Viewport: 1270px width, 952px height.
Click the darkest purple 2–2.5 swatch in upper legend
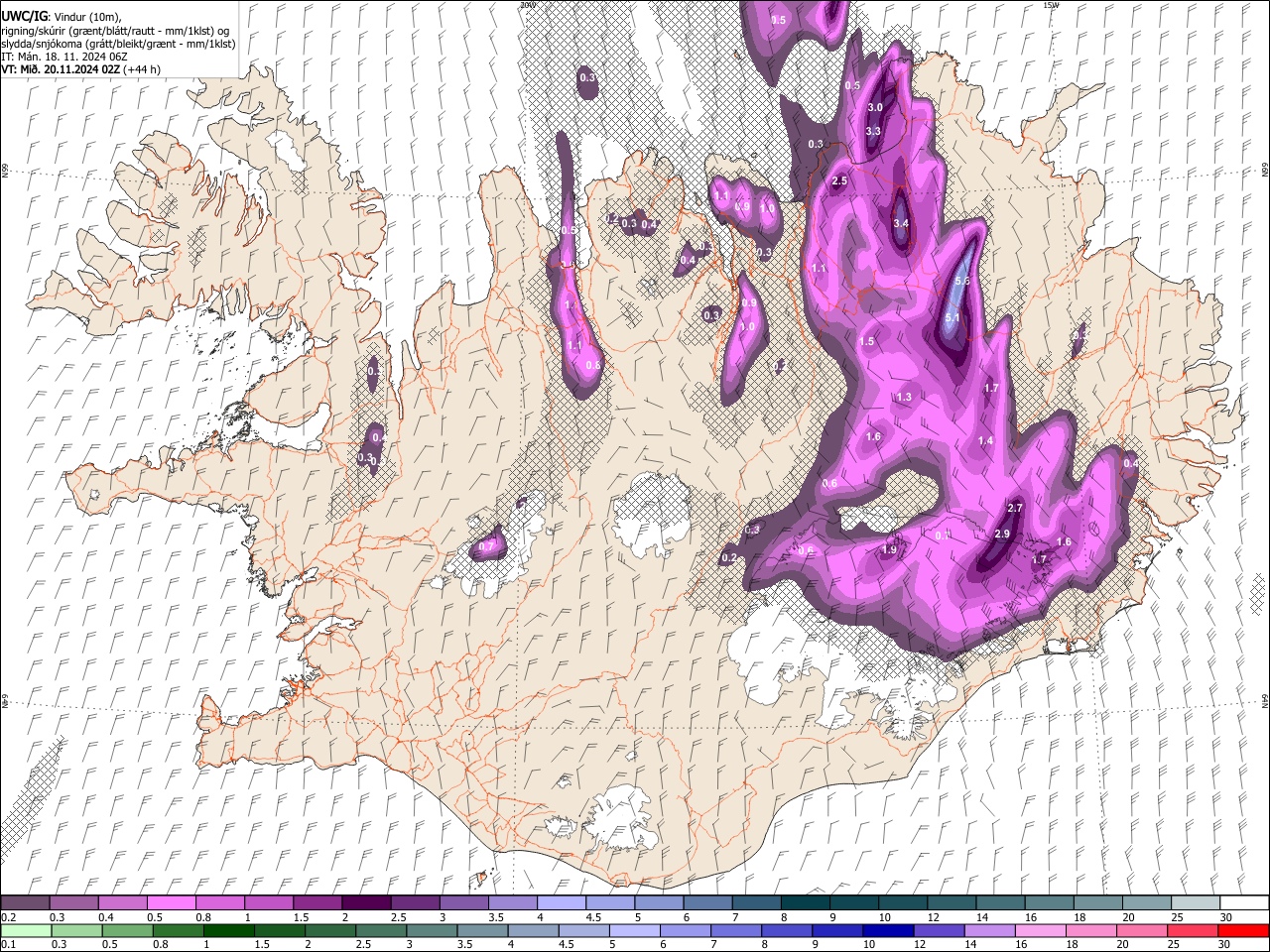pos(365,902)
